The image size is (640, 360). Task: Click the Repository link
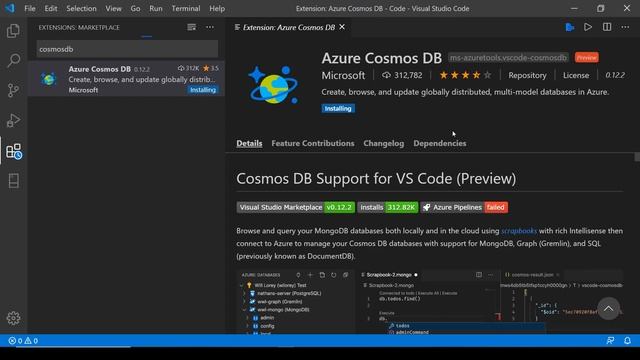coord(527,76)
